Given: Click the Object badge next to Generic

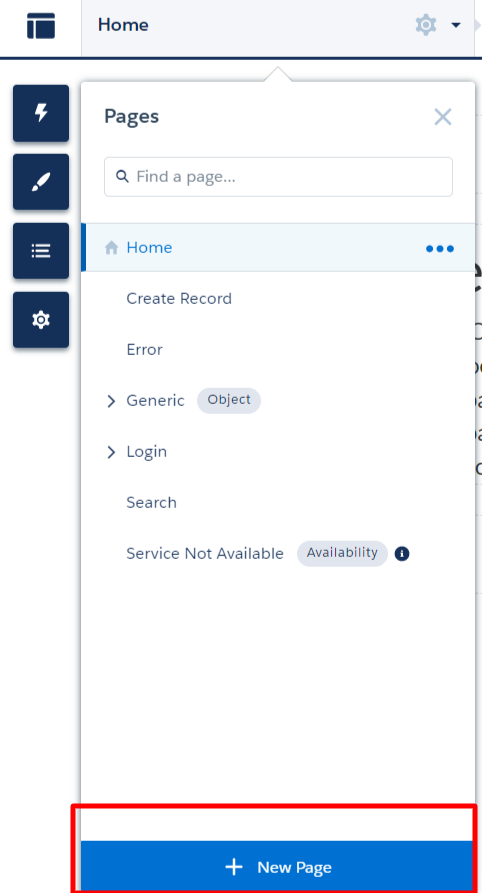Looking at the screenshot, I should 229,400.
